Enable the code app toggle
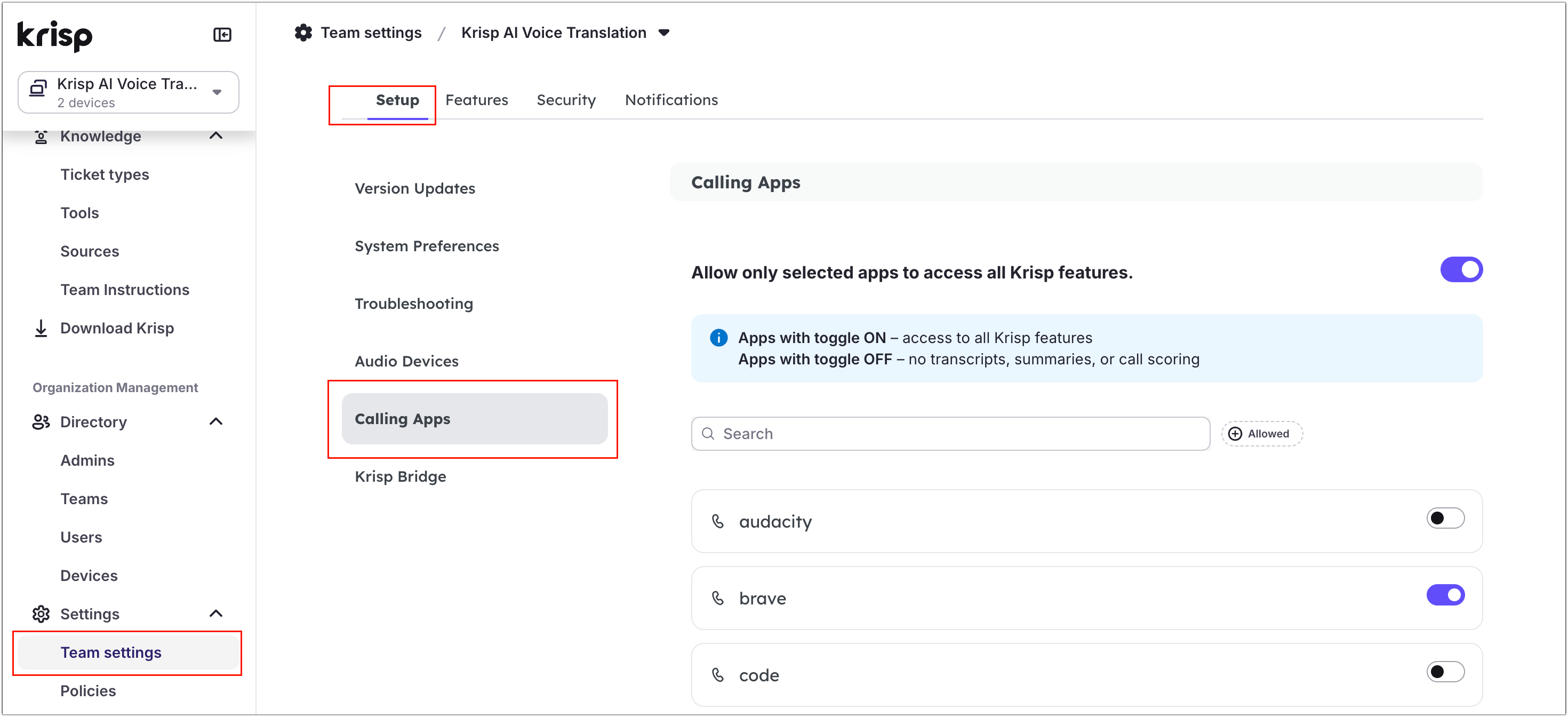Viewport: 1568px width, 717px height. (1445, 672)
